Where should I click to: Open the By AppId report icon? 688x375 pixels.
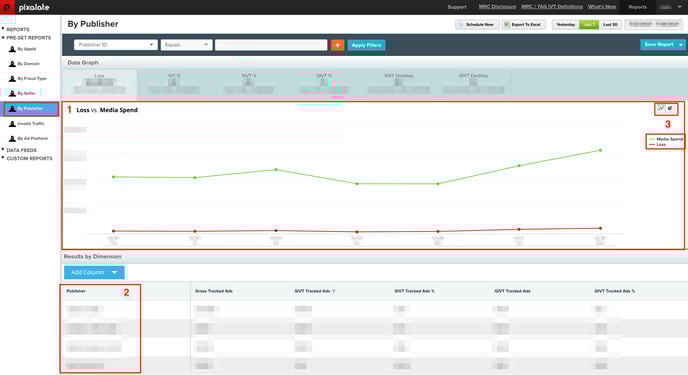12,49
